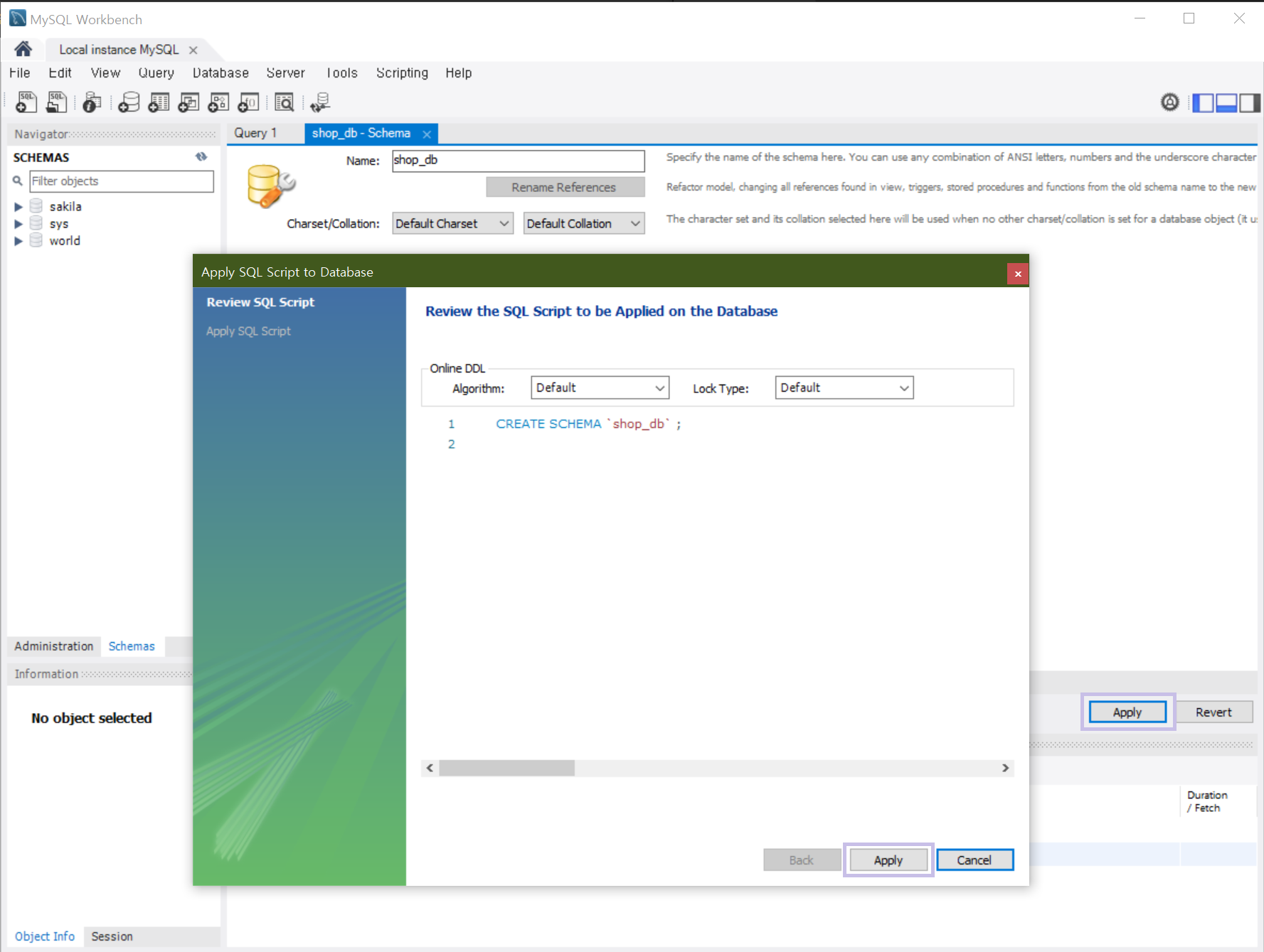Create a new SQL tab icon
1264x952 pixels.
pyautogui.click(x=26, y=102)
